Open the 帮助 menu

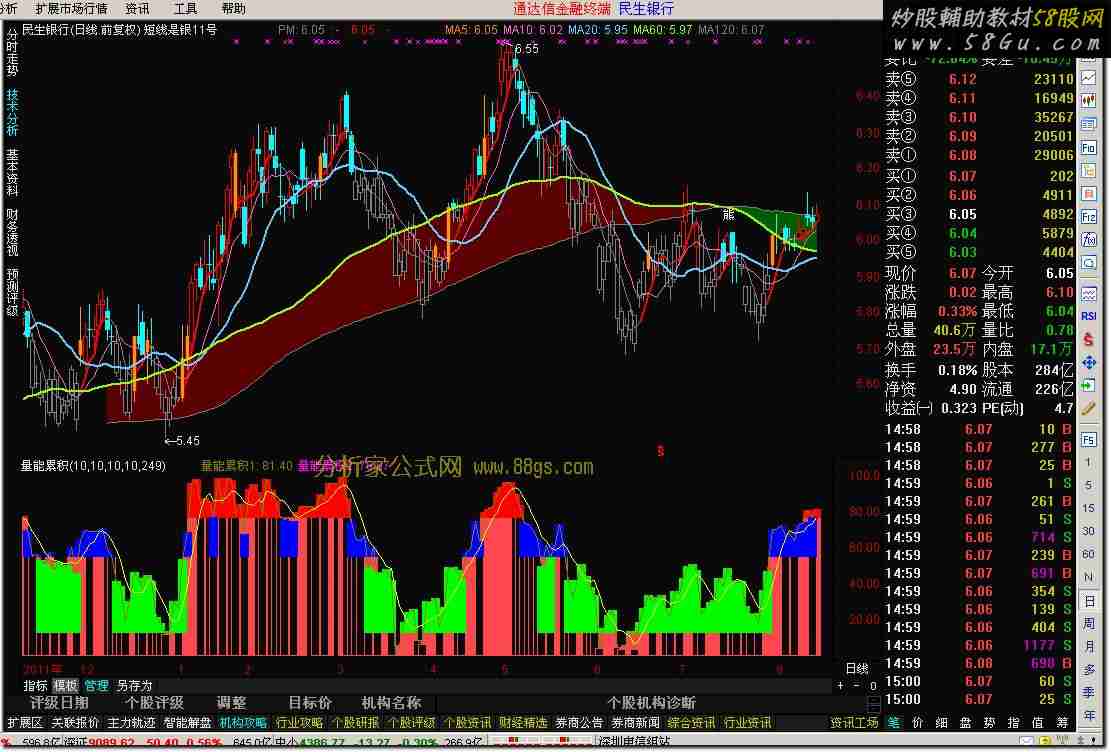pos(233,9)
